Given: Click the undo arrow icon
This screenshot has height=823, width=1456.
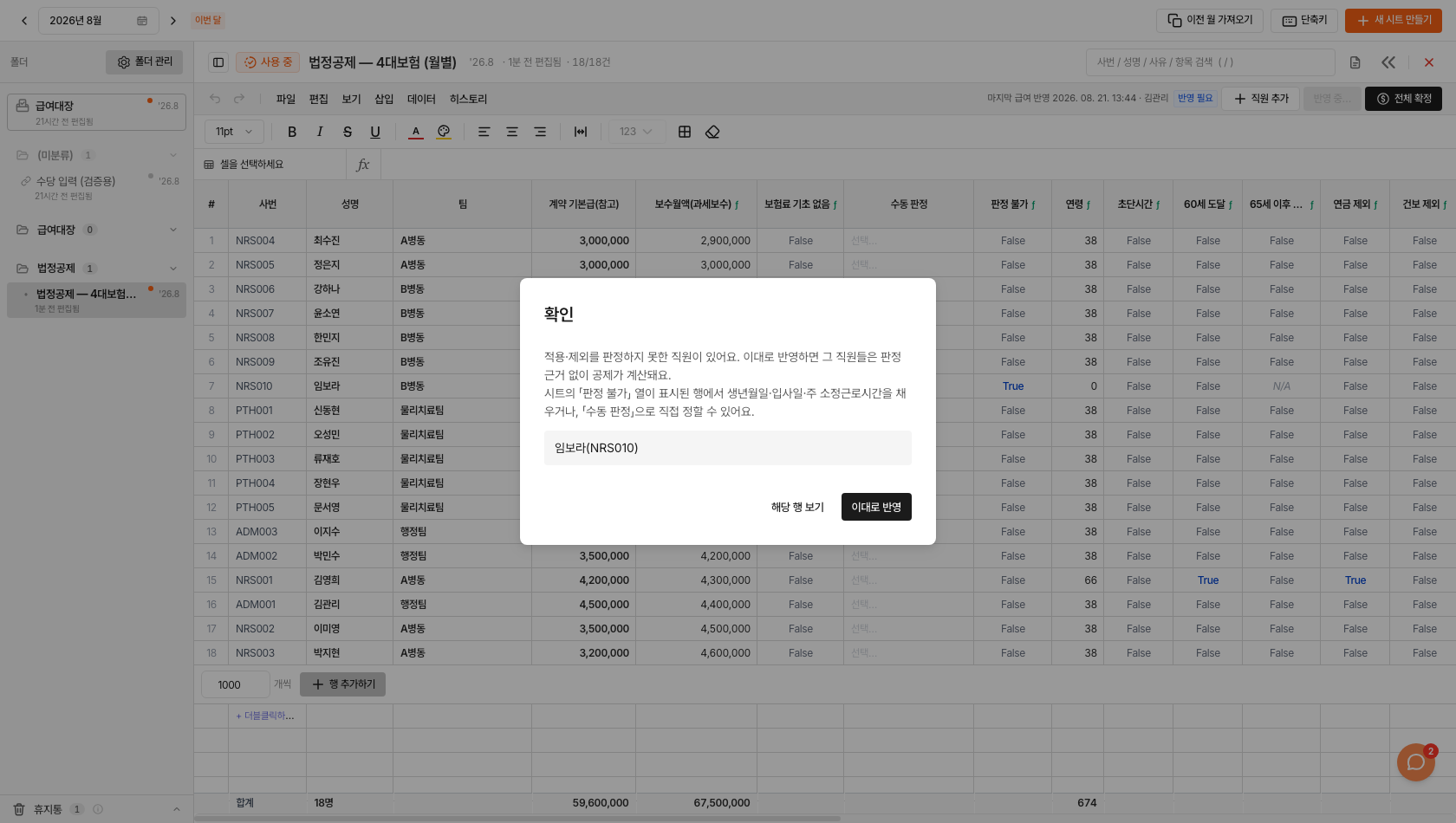Looking at the screenshot, I should 215,99.
